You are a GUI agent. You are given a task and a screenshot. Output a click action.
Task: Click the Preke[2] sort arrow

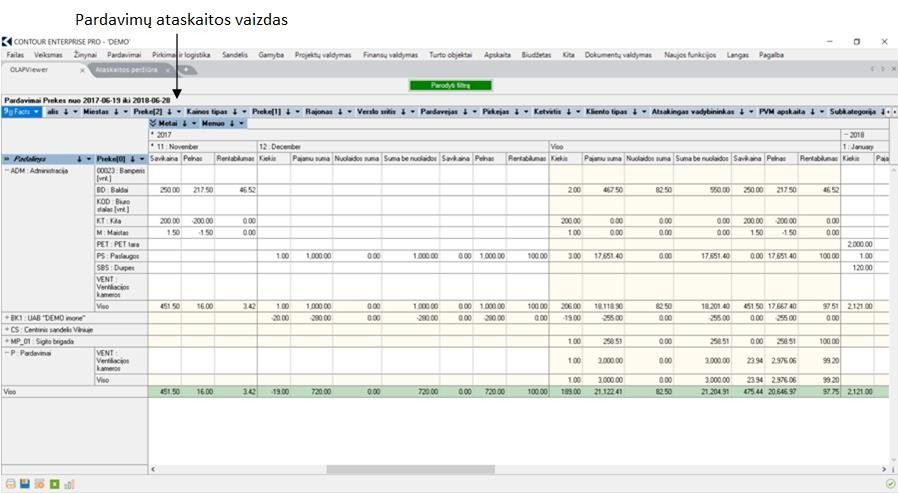click(170, 112)
